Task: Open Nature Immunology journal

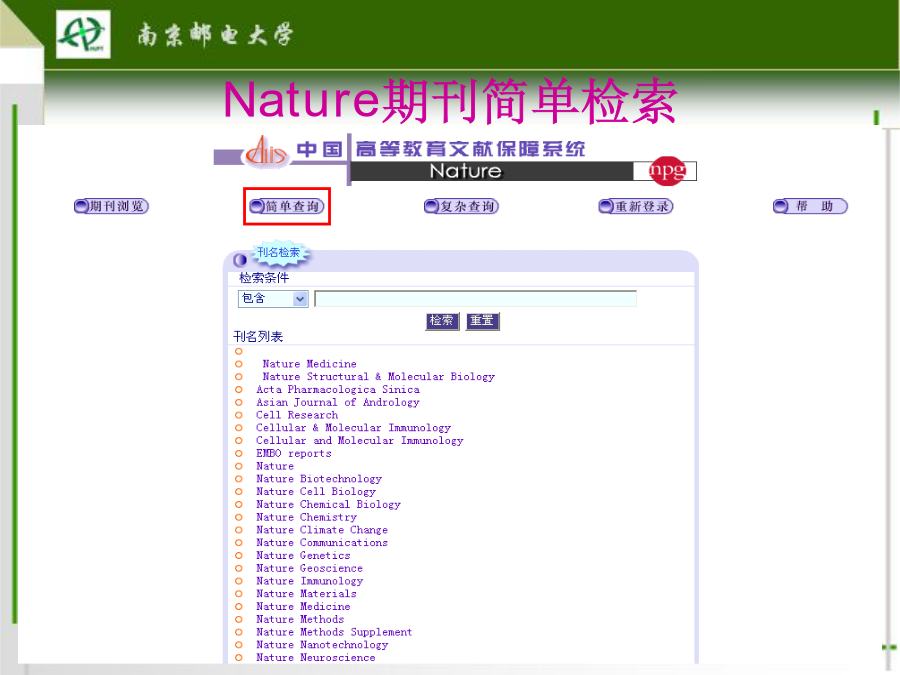Action: click(x=309, y=581)
